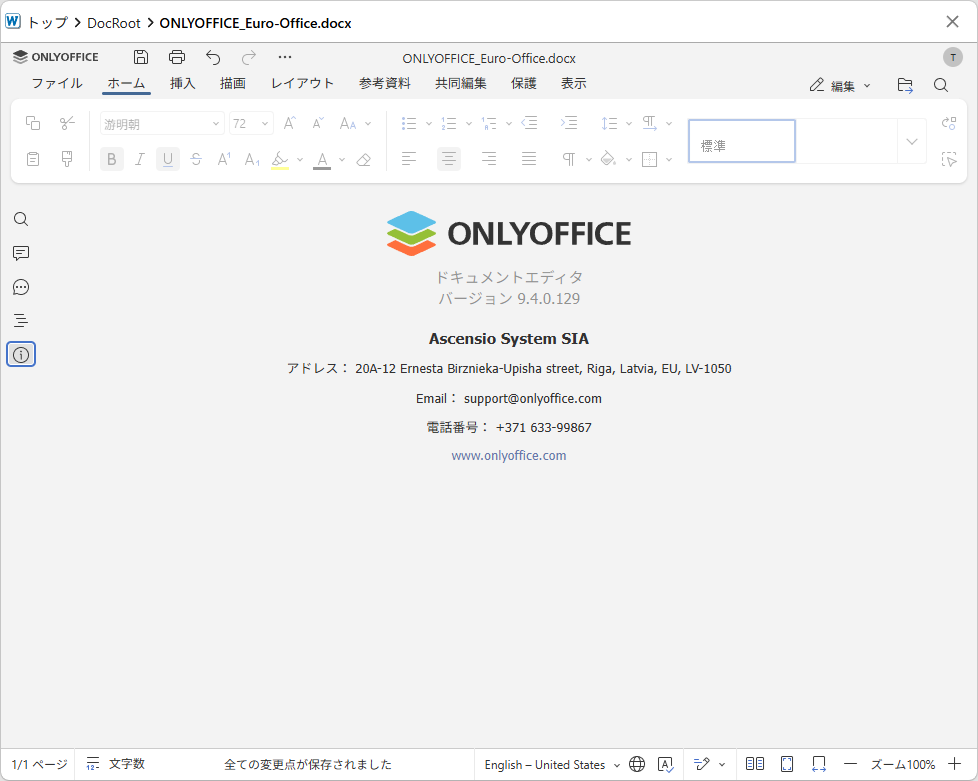
Task: Click DocRoot in the breadcrumb
Action: pos(114,23)
